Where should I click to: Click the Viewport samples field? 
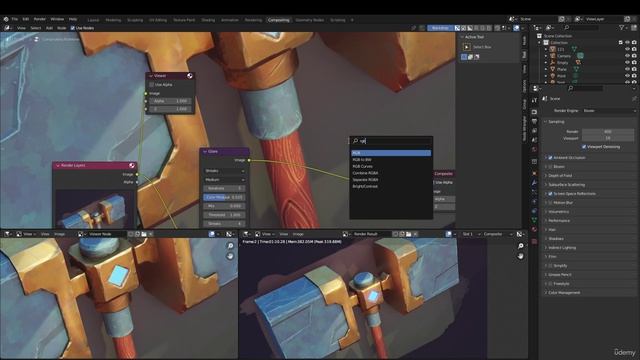608,138
